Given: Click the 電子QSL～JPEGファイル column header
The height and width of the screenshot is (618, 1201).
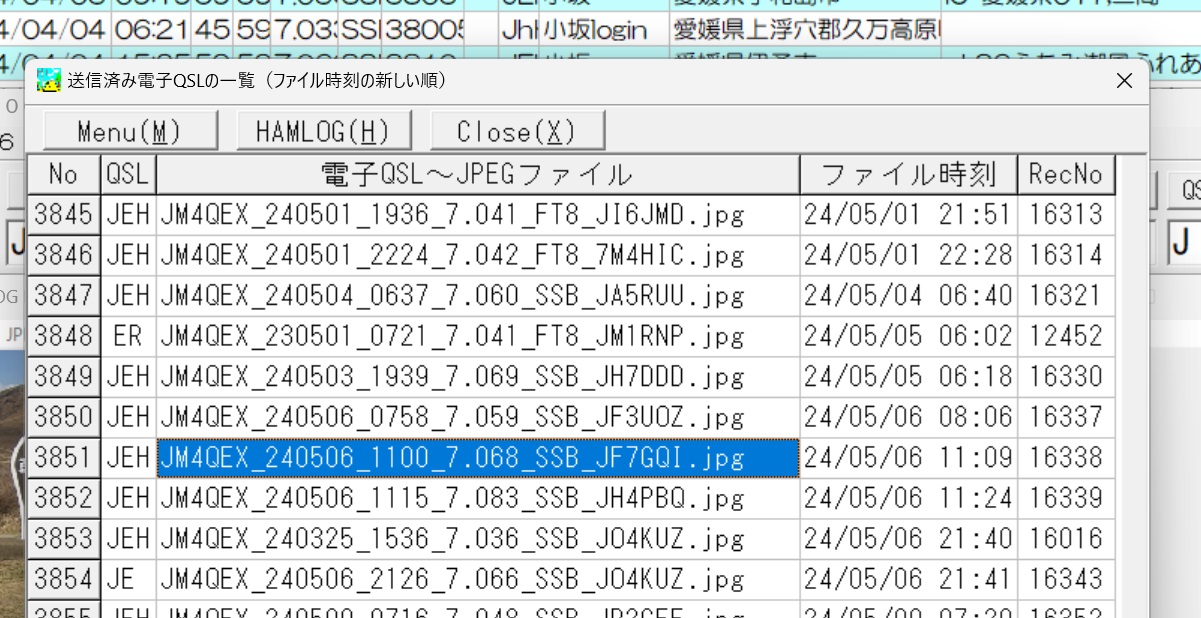Looking at the screenshot, I should tap(477, 175).
